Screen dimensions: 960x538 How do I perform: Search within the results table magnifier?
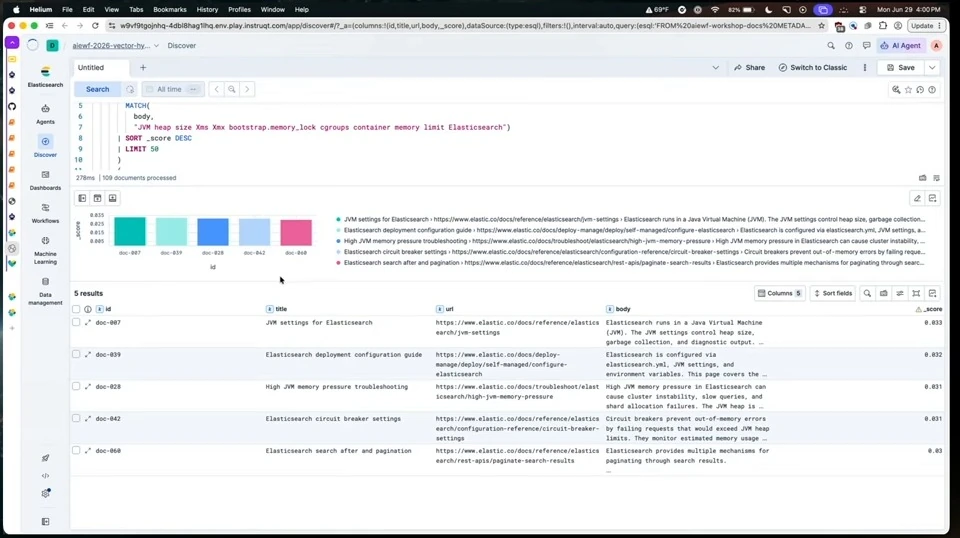(x=867, y=293)
